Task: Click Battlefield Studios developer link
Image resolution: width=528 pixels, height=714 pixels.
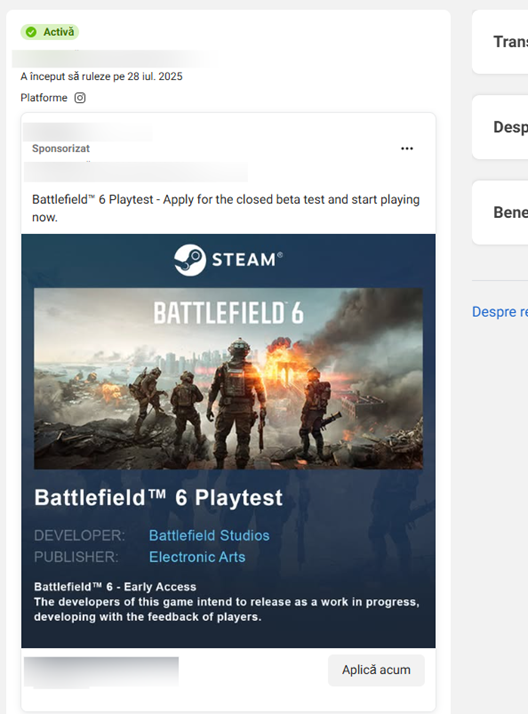Action: pos(209,536)
